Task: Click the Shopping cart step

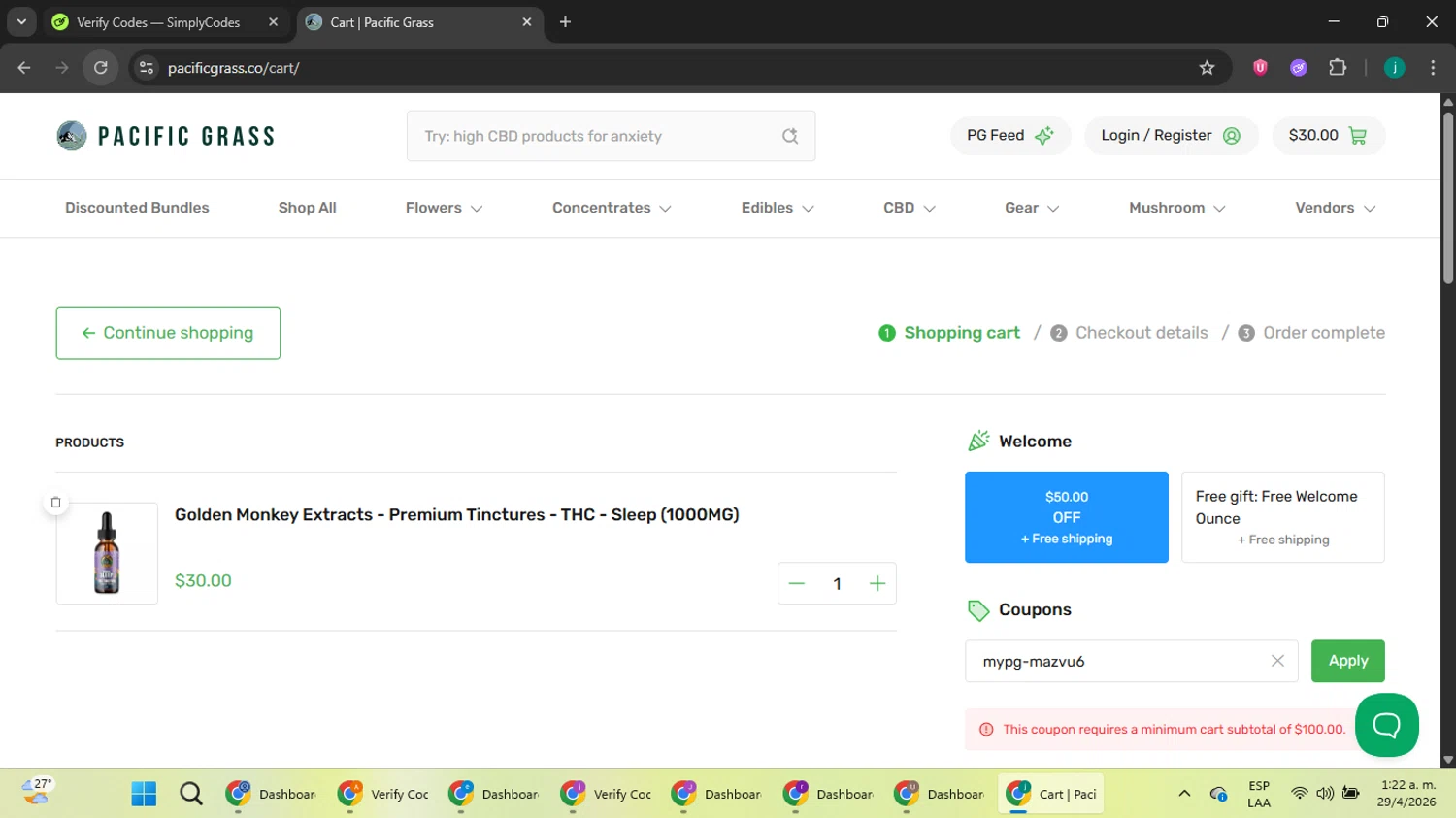Action: 949,333
